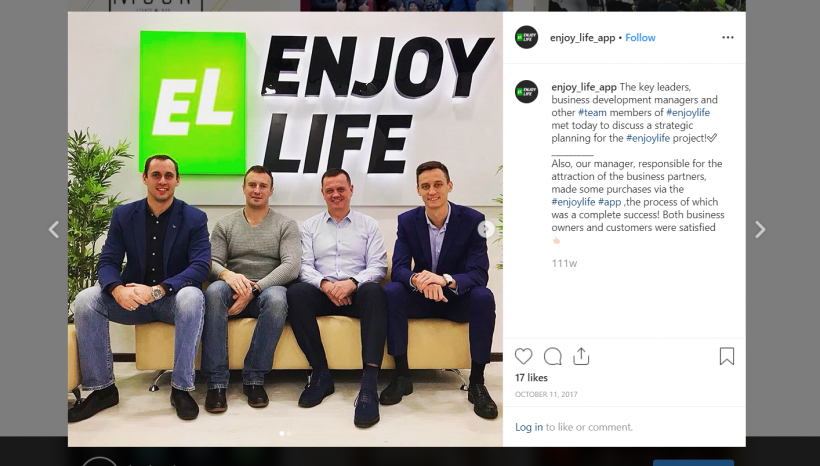Open enjoy_life_app avatar in post header
The width and height of the screenshot is (820, 466).
coord(526,38)
